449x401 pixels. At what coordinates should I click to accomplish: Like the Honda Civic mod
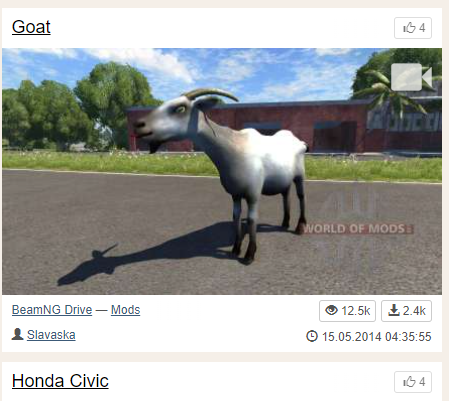[413, 382]
